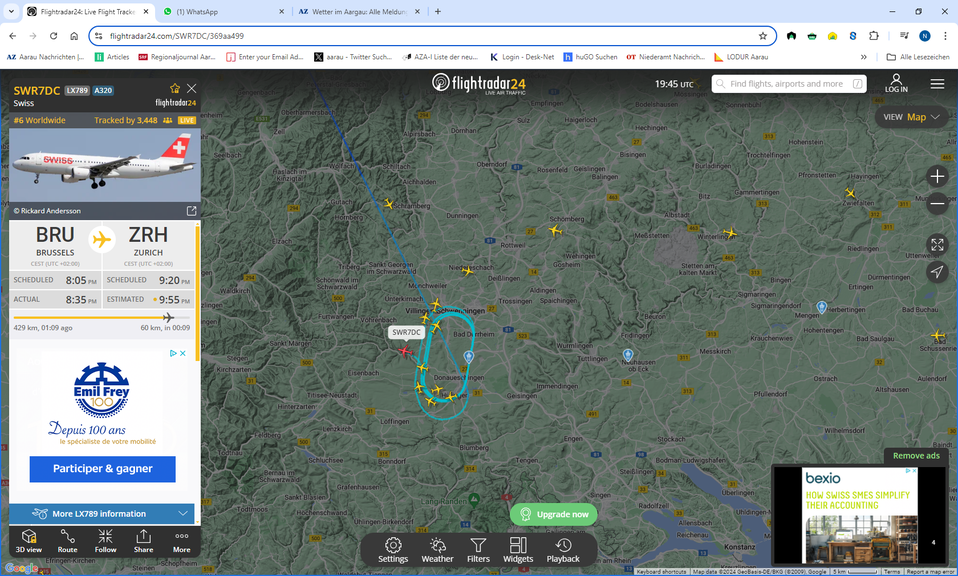Close the SWR7DC flight details panel

coord(192,89)
